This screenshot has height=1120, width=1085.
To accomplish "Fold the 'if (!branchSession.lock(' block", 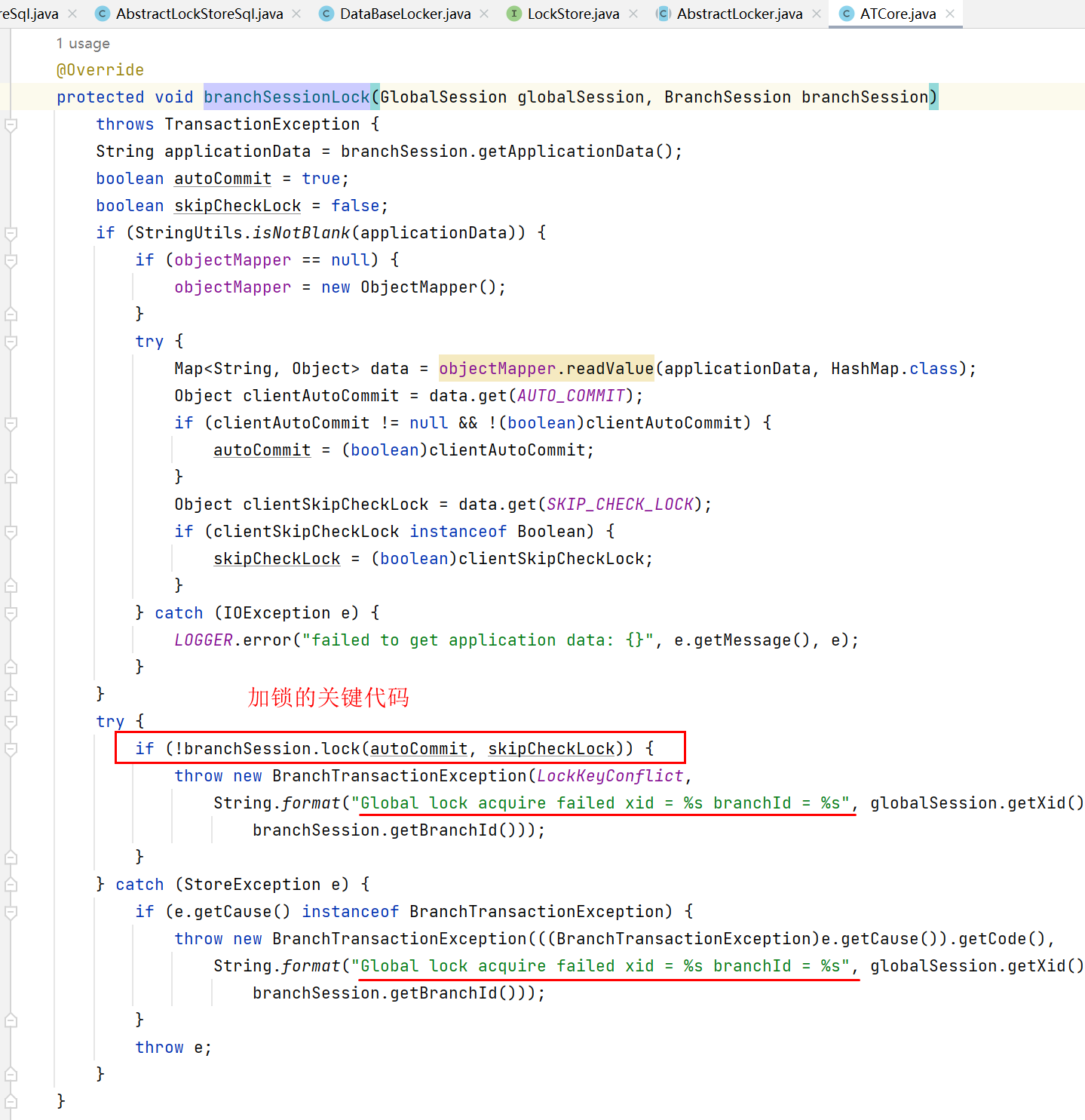I will pyautogui.click(x=11, y=749).
